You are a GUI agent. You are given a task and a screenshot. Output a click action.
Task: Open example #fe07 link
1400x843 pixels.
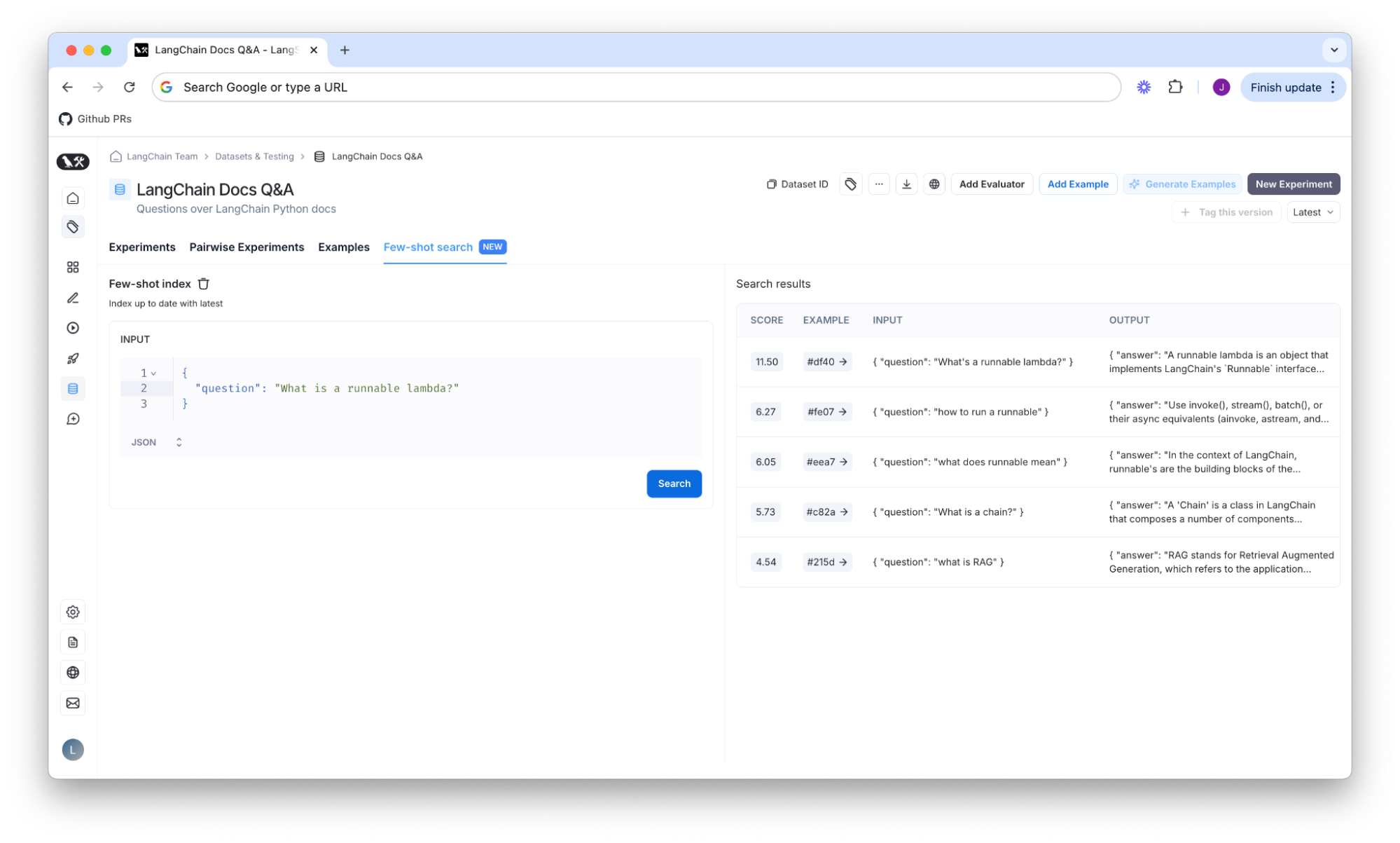click(x=826, y=412)
